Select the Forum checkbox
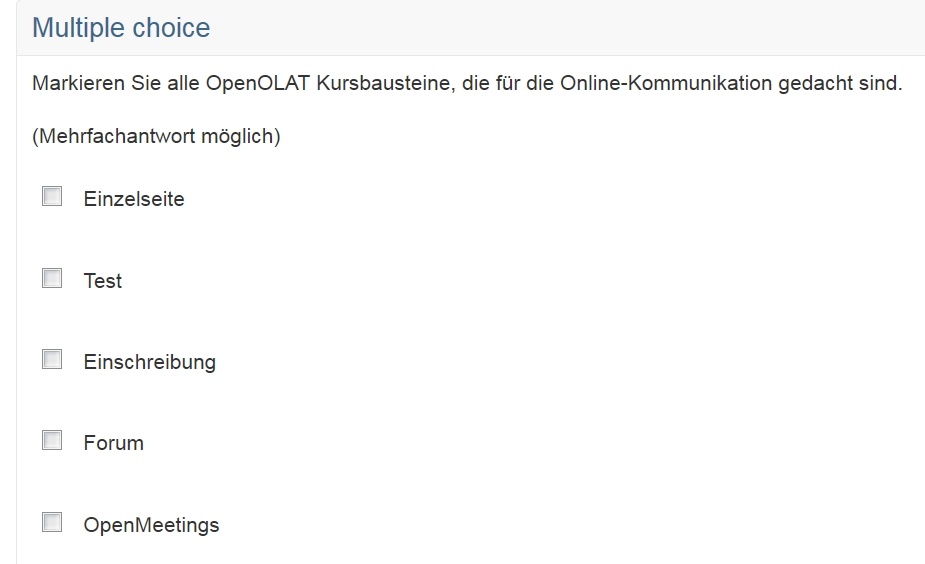 pos(52,441)
